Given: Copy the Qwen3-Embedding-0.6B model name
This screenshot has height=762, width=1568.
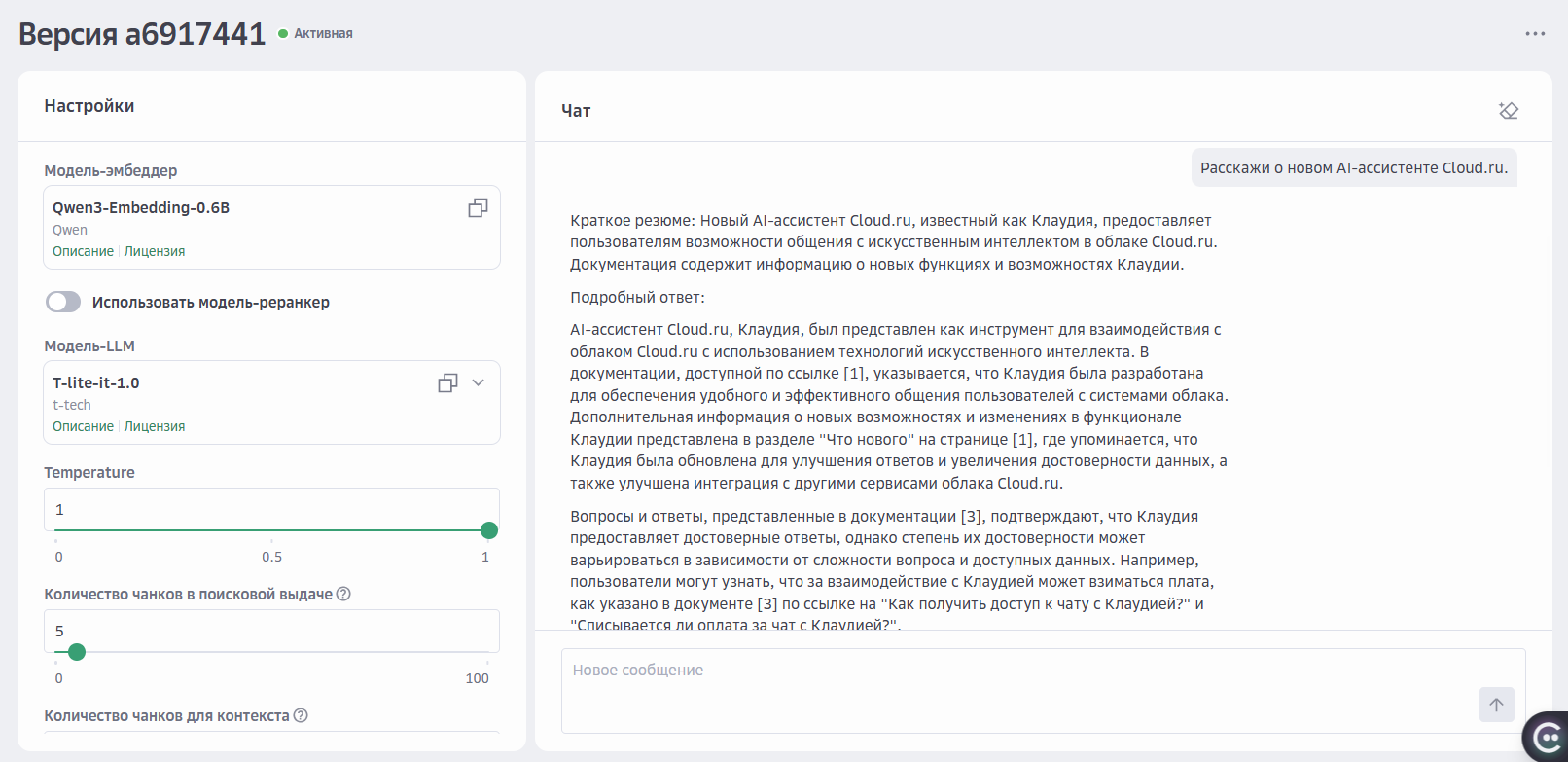Looking at the screenshot, I should point(478,208).
